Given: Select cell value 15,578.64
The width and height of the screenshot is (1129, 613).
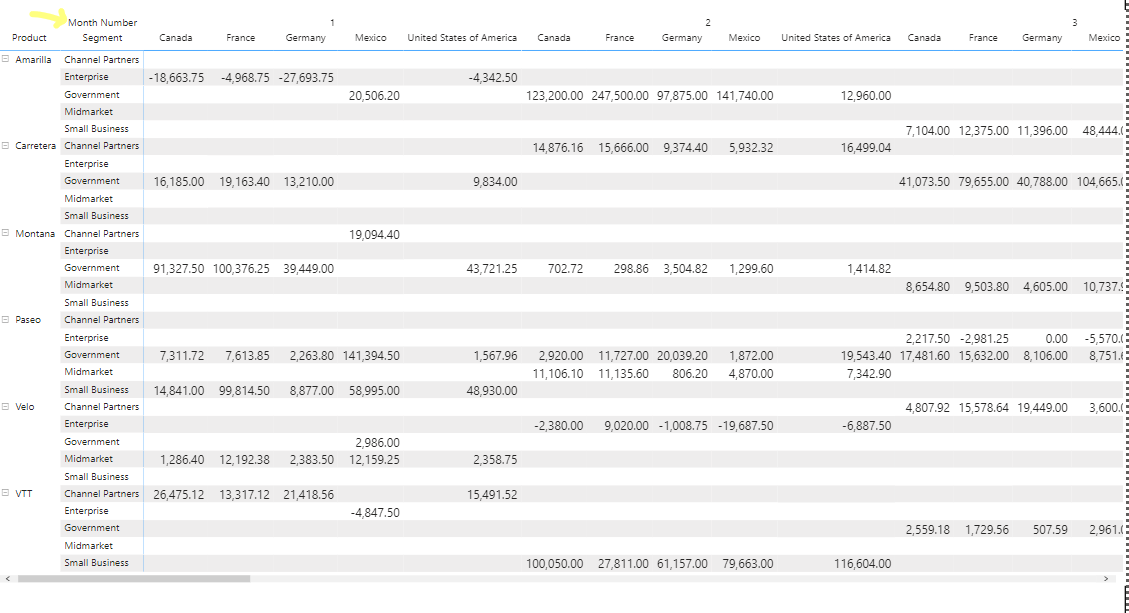Looking at the screenshot, I should [x=984, y=408].
